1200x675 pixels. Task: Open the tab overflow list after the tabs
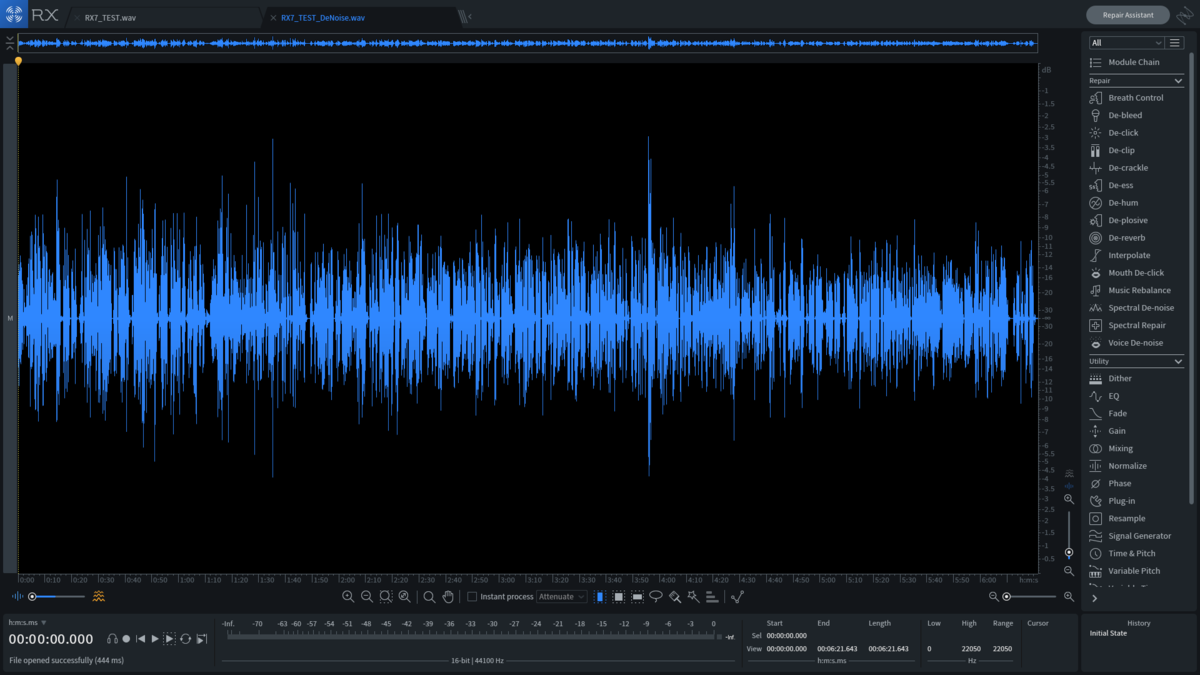pos(464,16)
